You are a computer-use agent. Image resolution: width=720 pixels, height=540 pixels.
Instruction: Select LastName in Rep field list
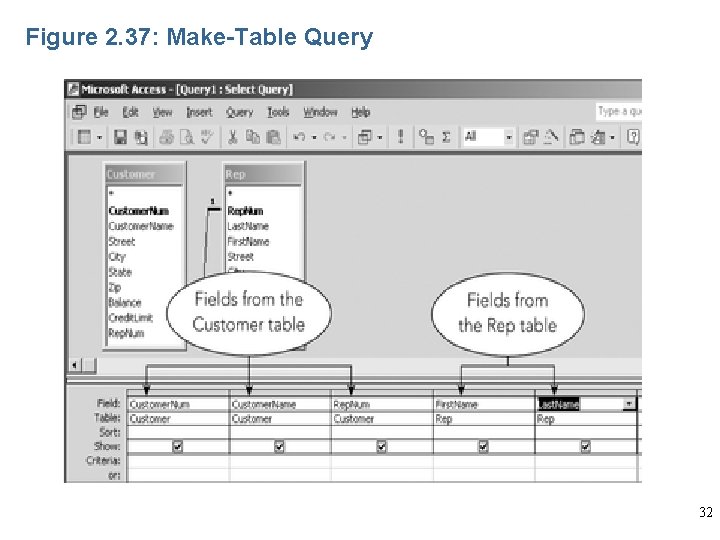(x=248, y=226)
